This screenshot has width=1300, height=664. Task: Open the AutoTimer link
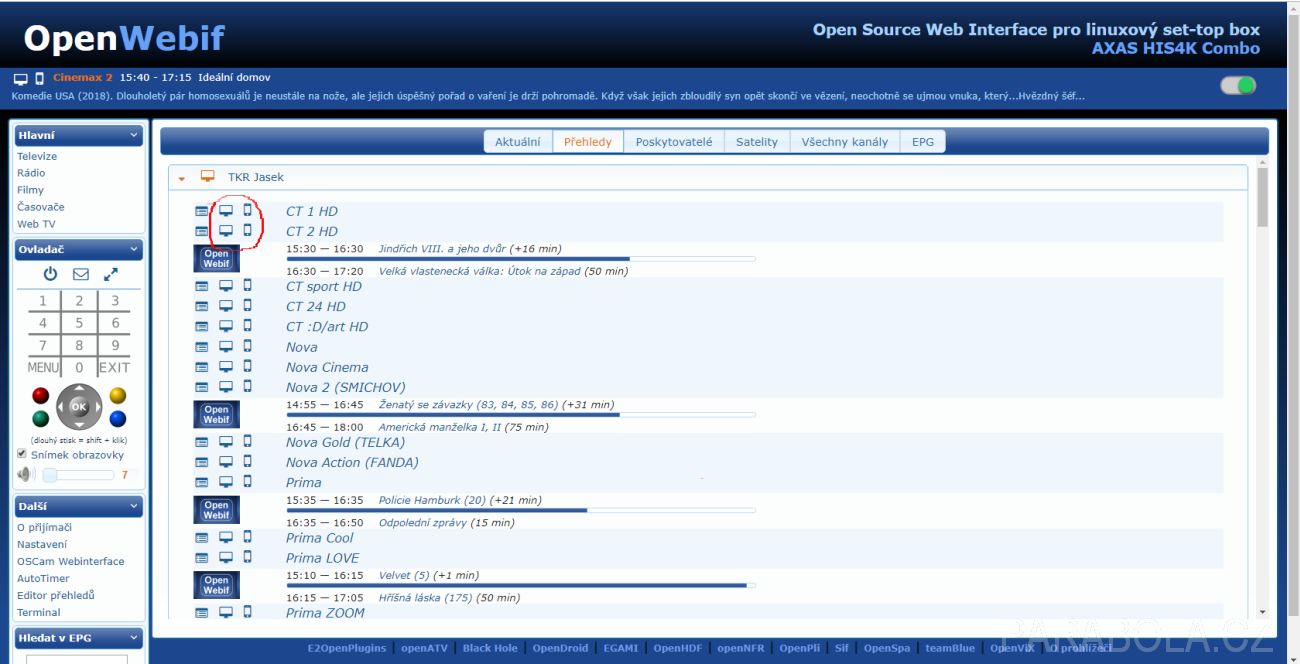point(43,578)
